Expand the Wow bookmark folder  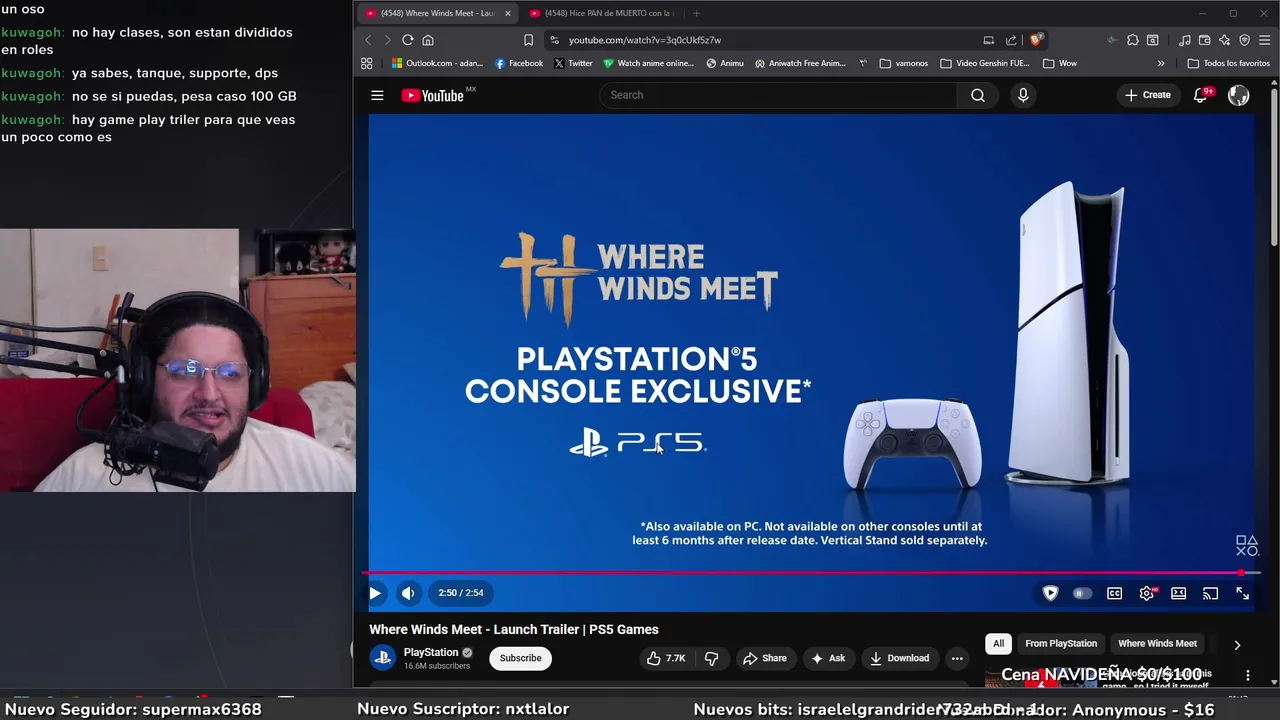click(1060, 63)
